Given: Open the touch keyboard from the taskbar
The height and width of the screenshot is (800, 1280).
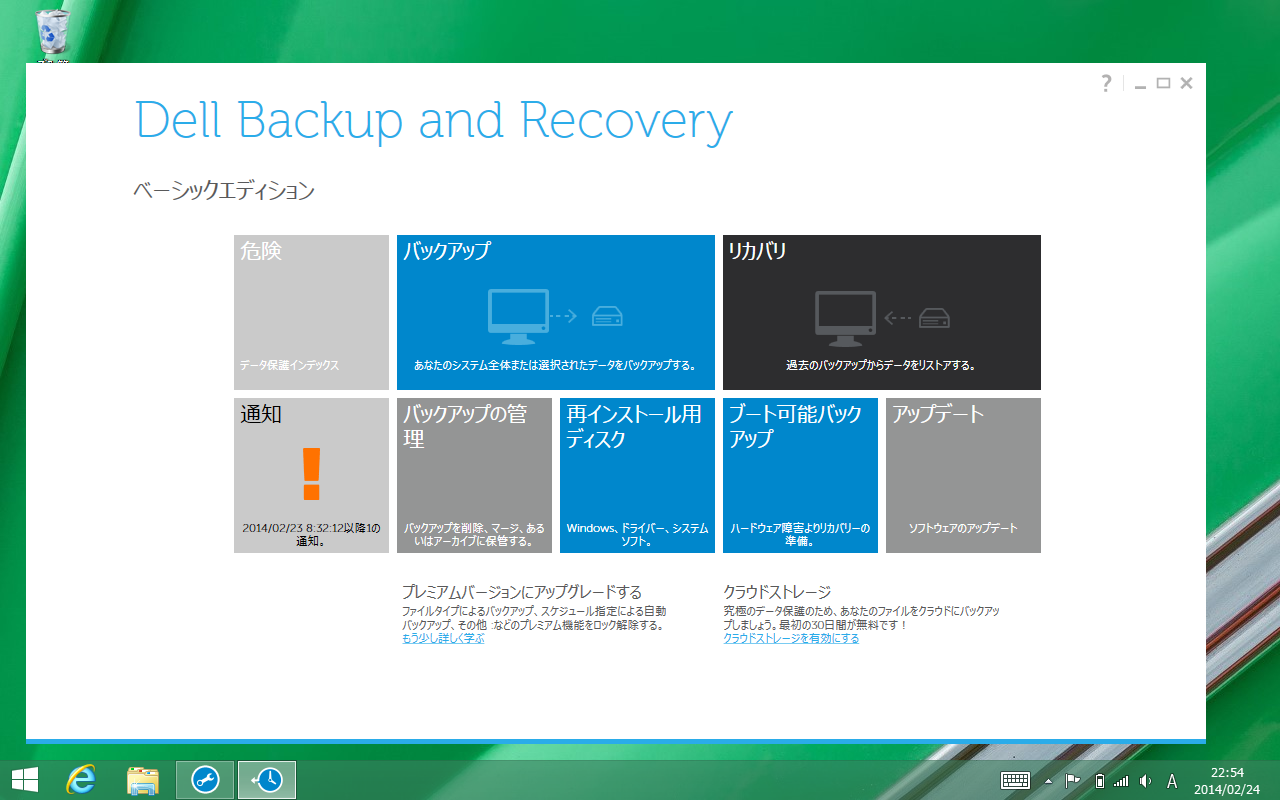Looking at the screenshot, I should click(x=1016, y=781).
